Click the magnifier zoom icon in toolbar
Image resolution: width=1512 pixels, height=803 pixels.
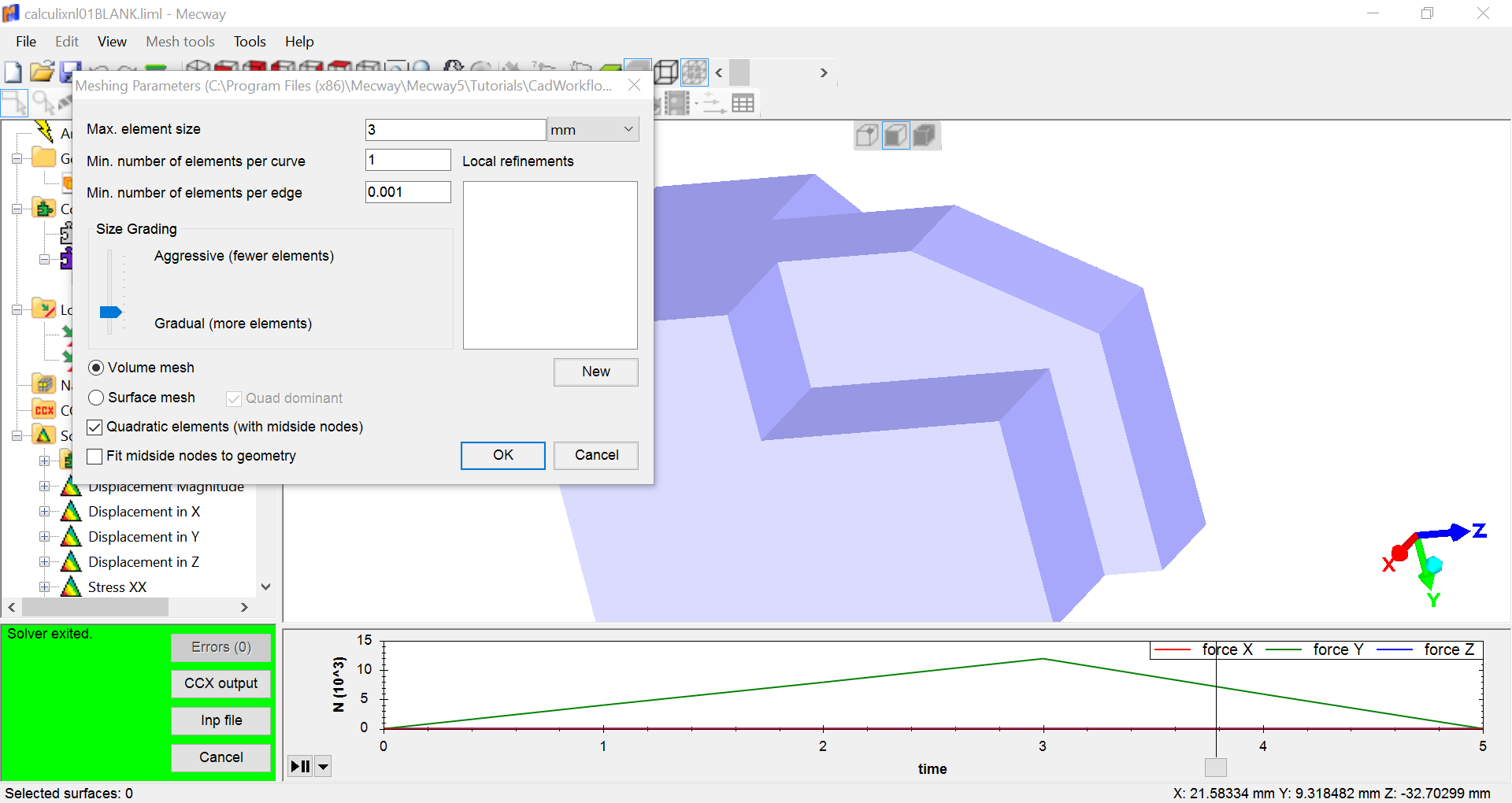(x=44, y=102)
